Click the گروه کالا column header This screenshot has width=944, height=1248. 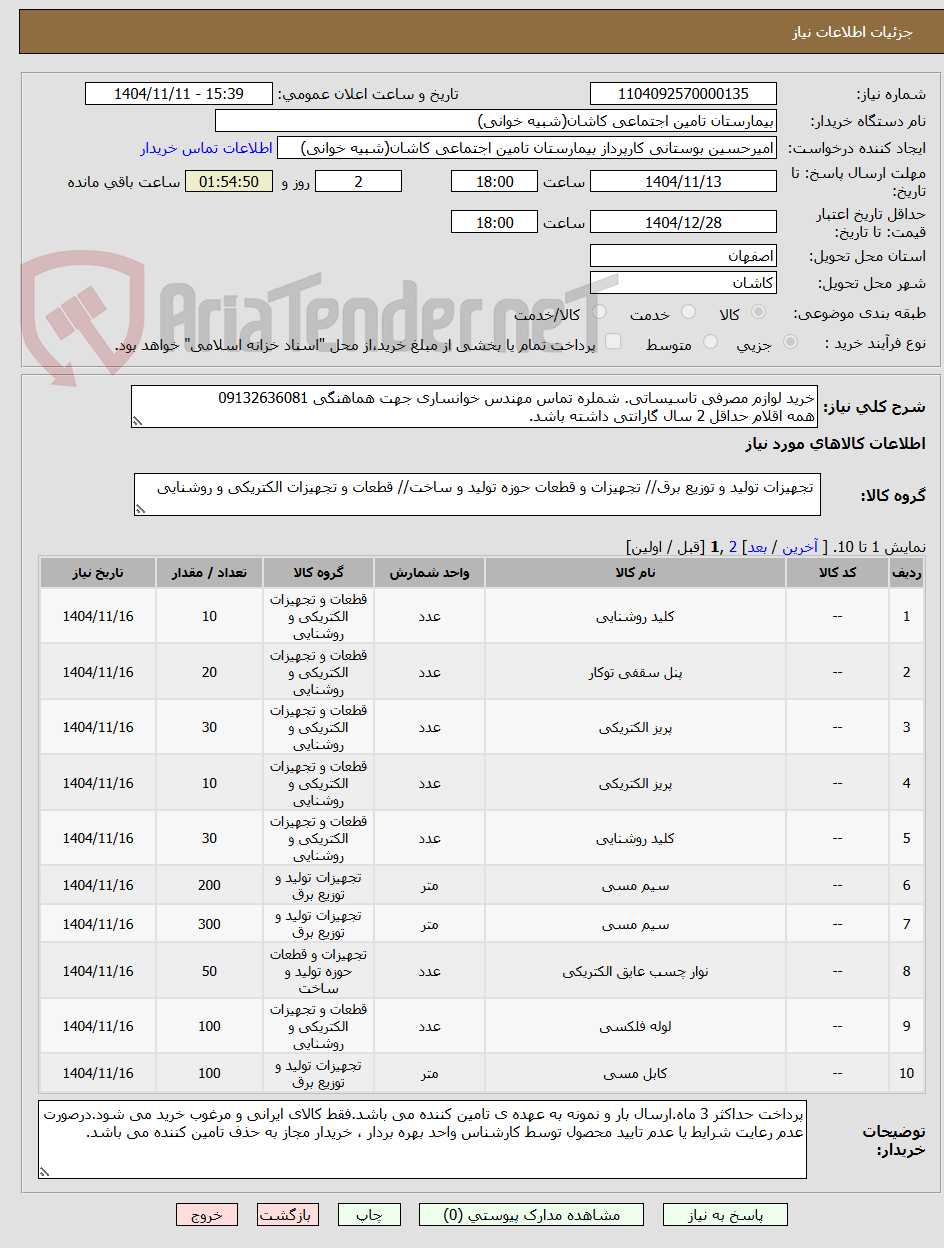pyautogui.click(x=318, y=572)
